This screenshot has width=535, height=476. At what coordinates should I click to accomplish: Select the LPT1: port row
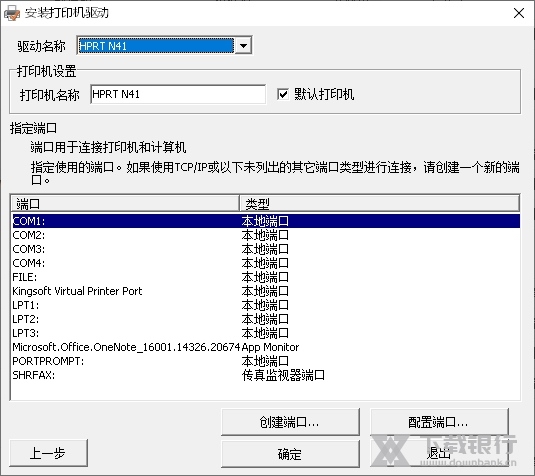click(x=266, y=305)
